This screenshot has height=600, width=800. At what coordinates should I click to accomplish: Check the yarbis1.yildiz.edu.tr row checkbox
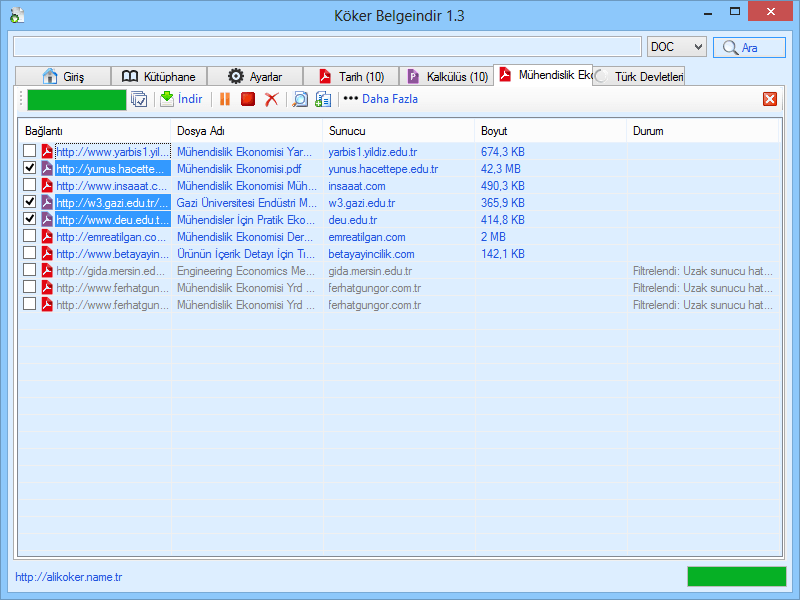point(30,151)
